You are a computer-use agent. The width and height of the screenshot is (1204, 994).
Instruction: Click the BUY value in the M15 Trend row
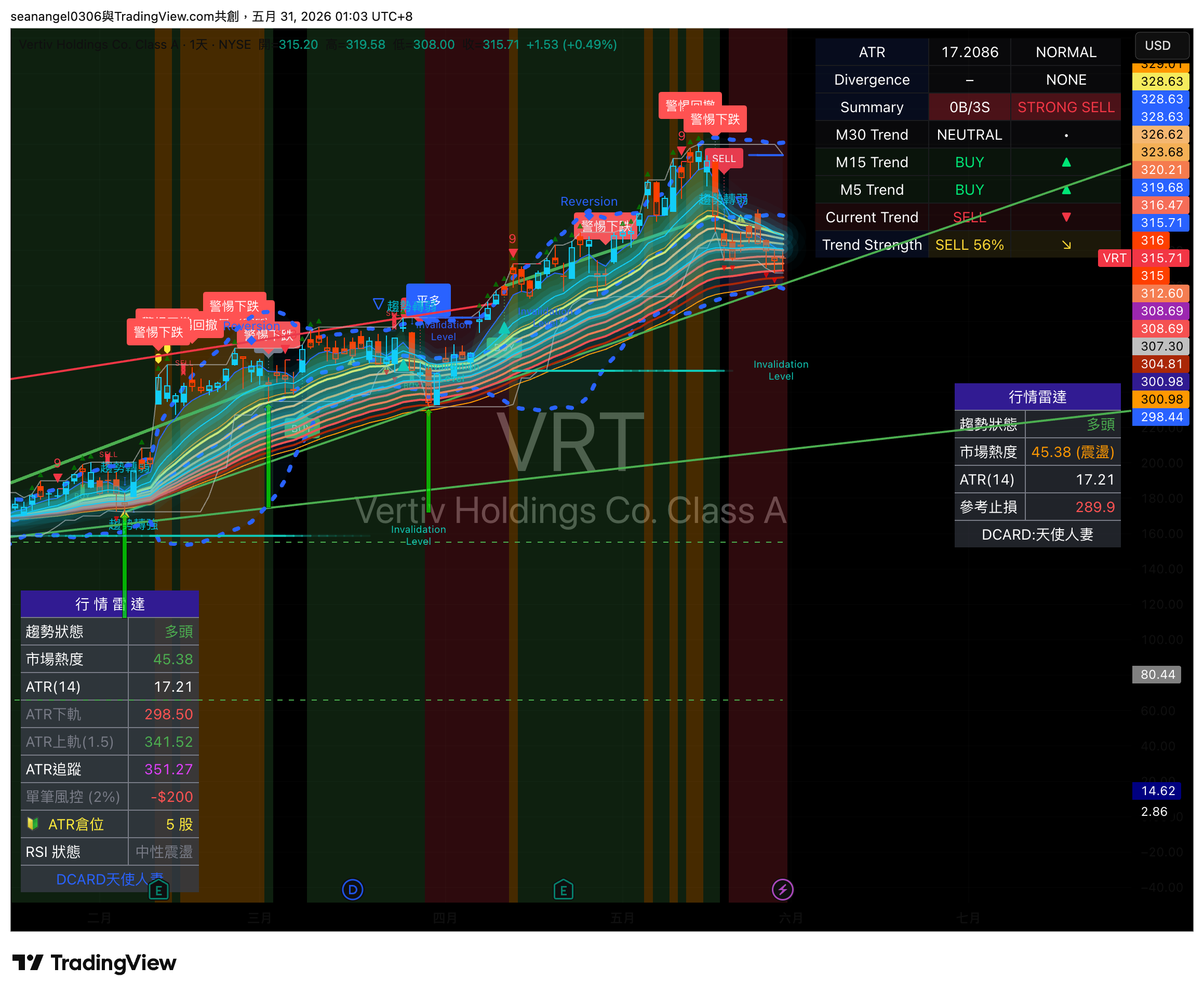point(969,162)
